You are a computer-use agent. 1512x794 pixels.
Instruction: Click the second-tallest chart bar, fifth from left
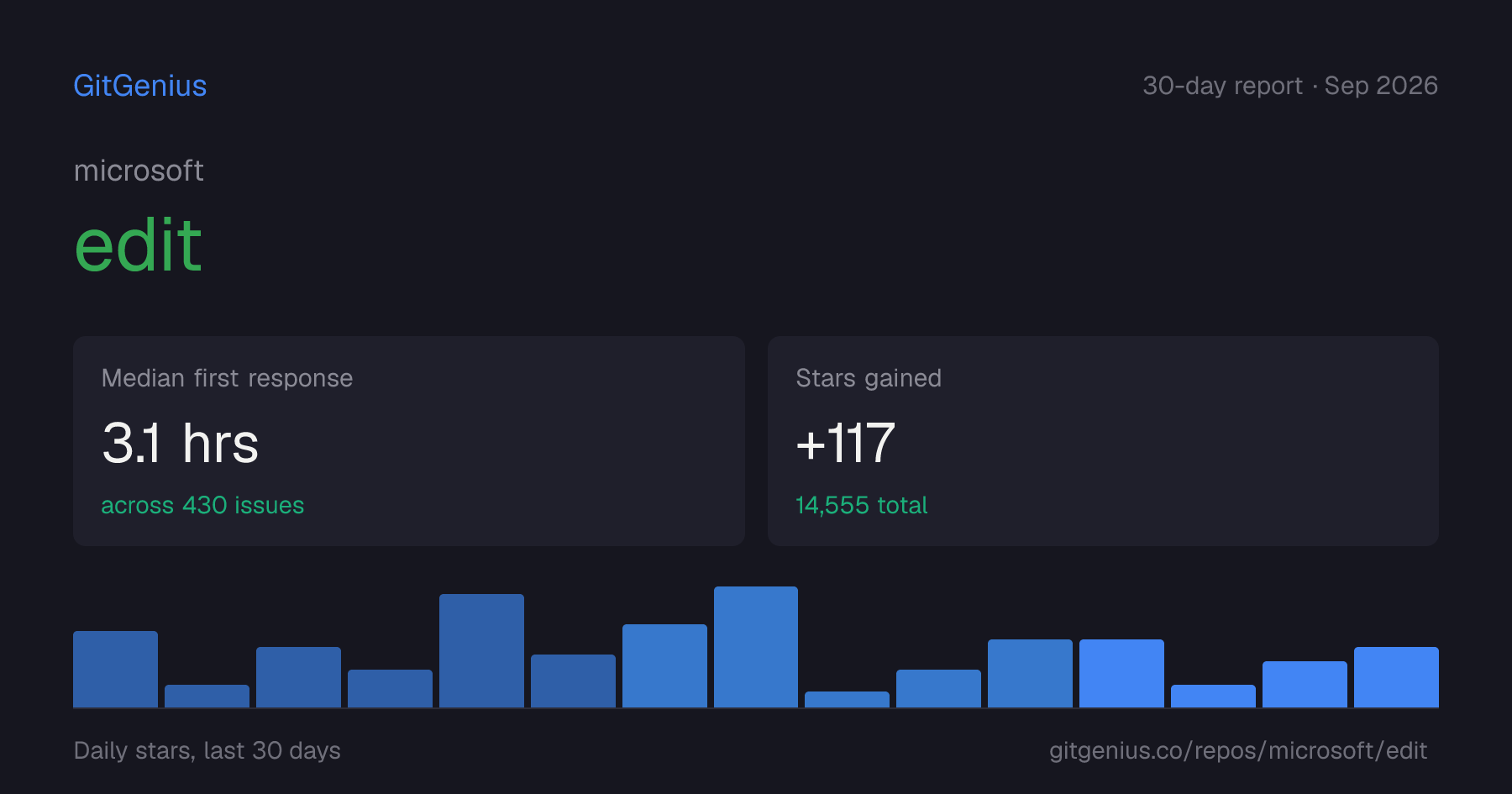(481, 650)
